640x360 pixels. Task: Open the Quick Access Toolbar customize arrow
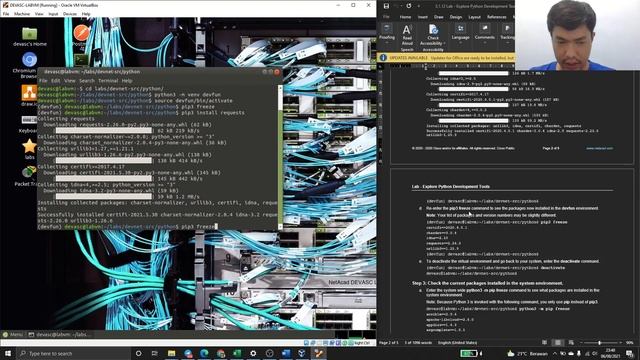tap(419, 6)
